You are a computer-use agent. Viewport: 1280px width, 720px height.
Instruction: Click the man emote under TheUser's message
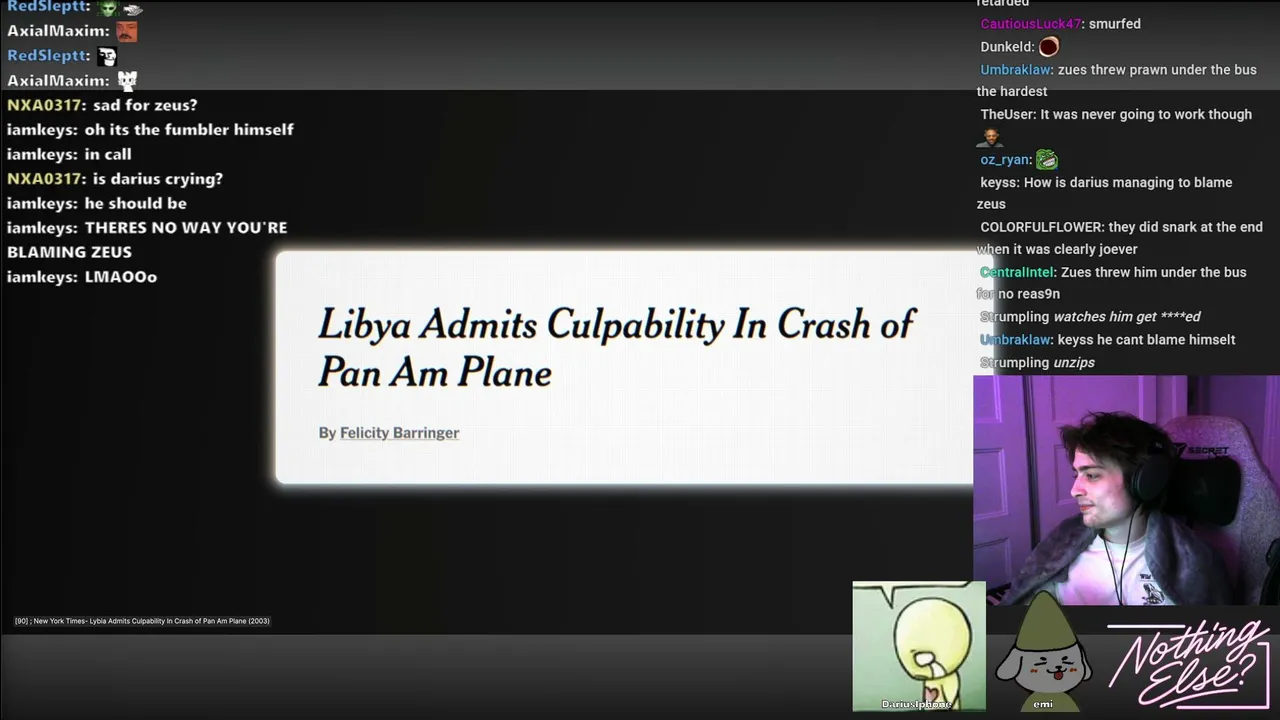(x=991, y=137)
